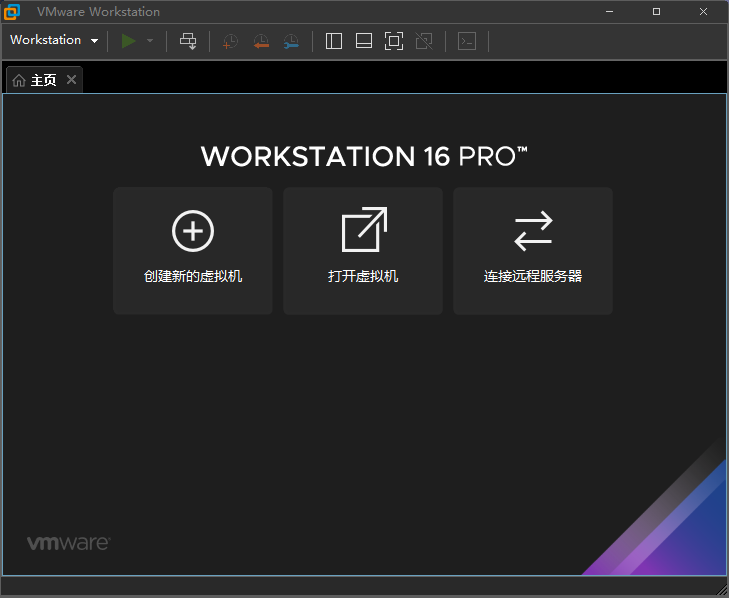Screen dimensions: 729x598
Task: Click 创建新的虚拟机 tile
Action: click(x=193, y=251)
